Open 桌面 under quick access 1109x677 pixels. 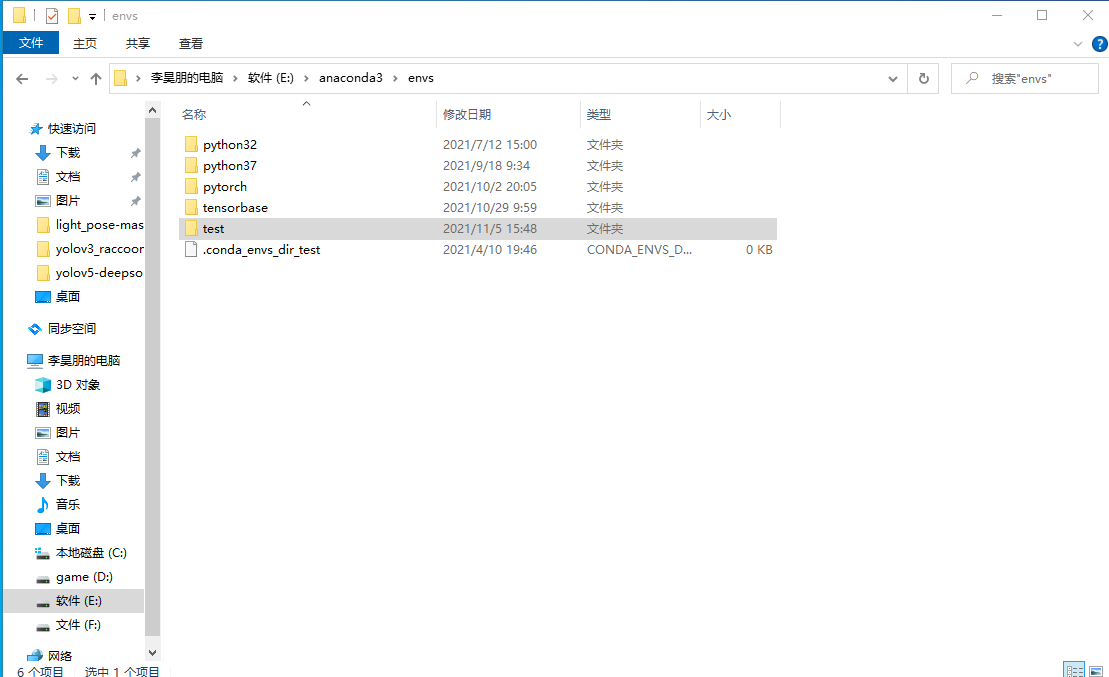coord(68,297)
